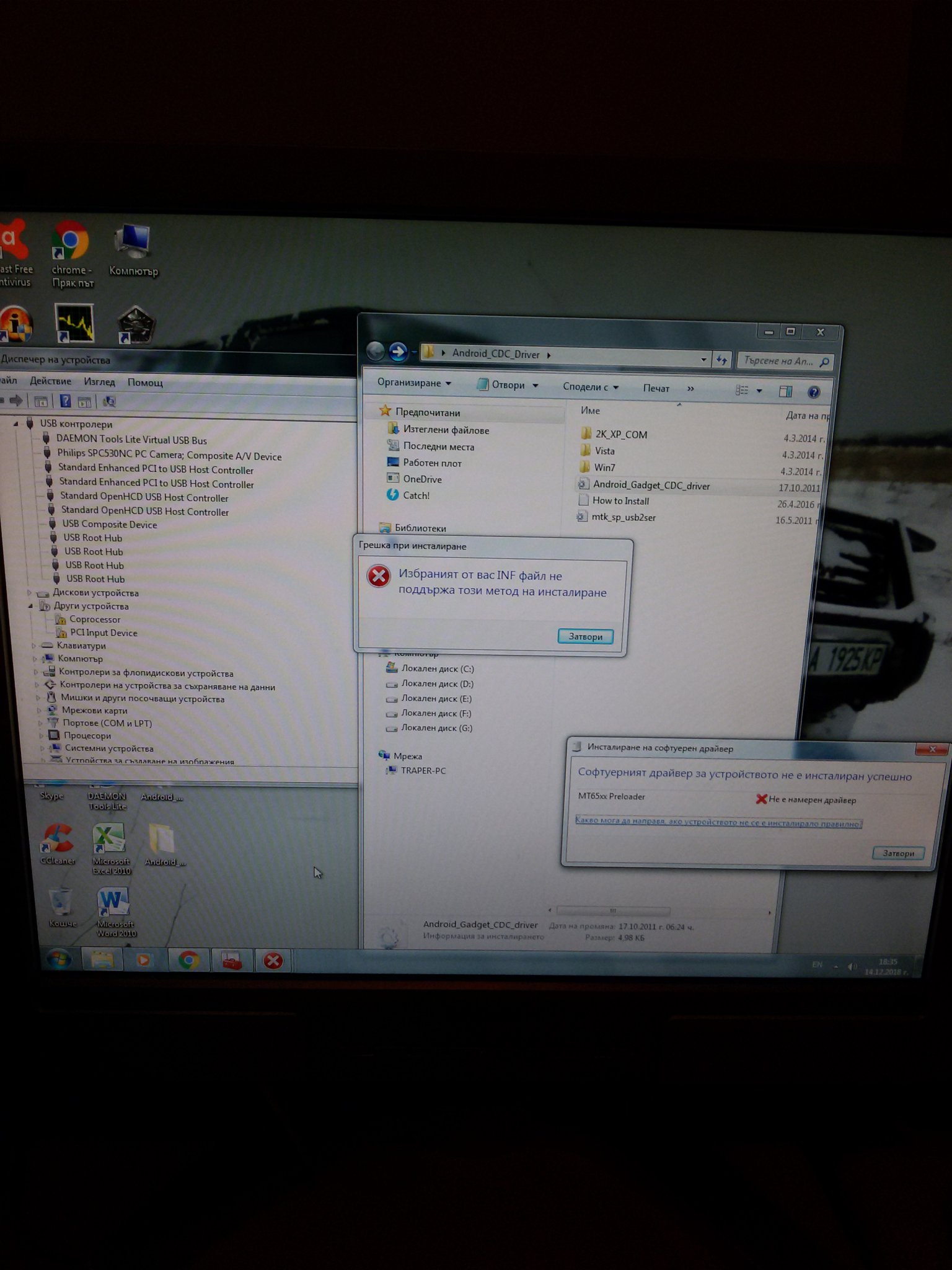
Task: Open DAEMON Tools Lite desktop shortcut
Action: tap(107, 796)
